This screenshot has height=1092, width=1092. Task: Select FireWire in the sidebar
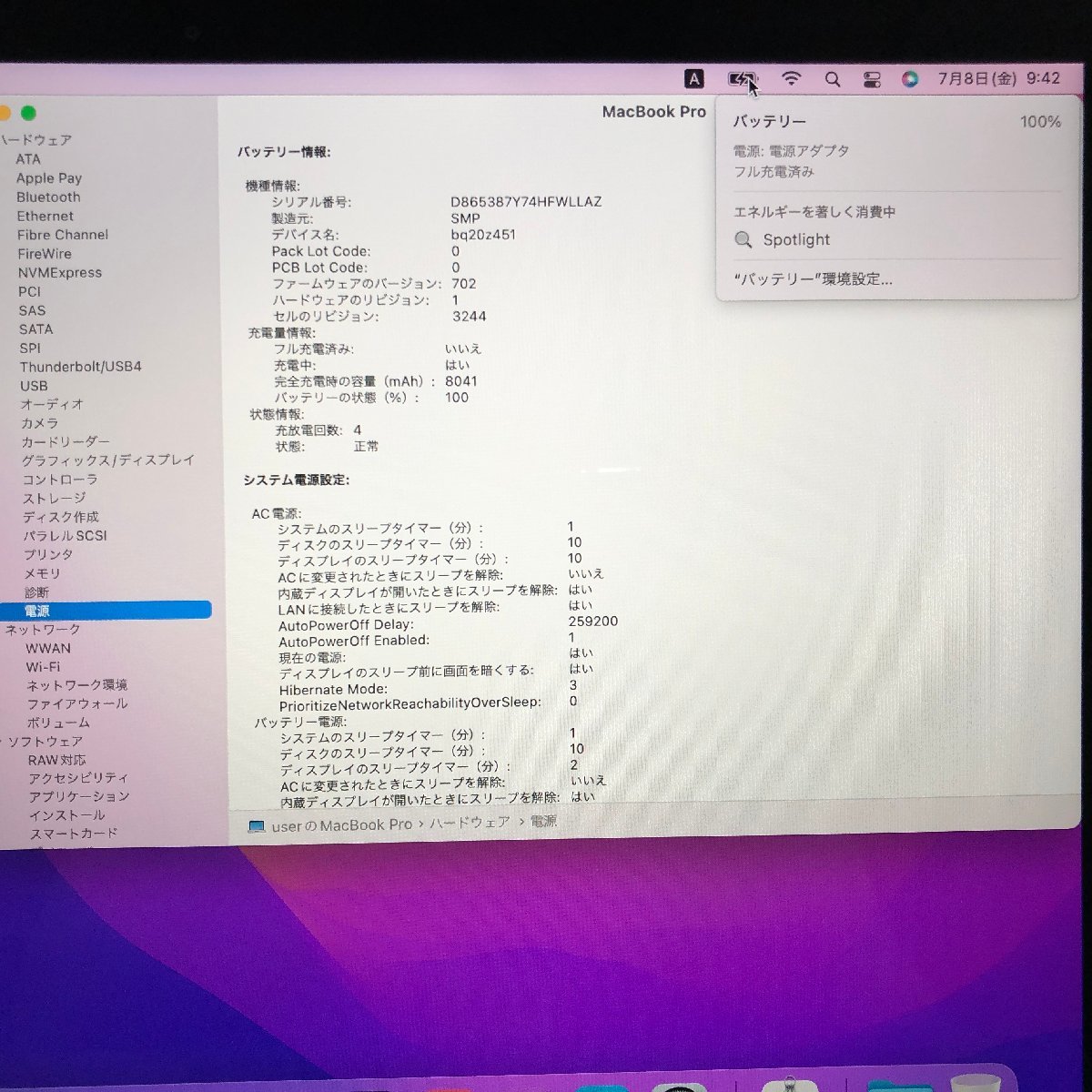tap(45, 254)
